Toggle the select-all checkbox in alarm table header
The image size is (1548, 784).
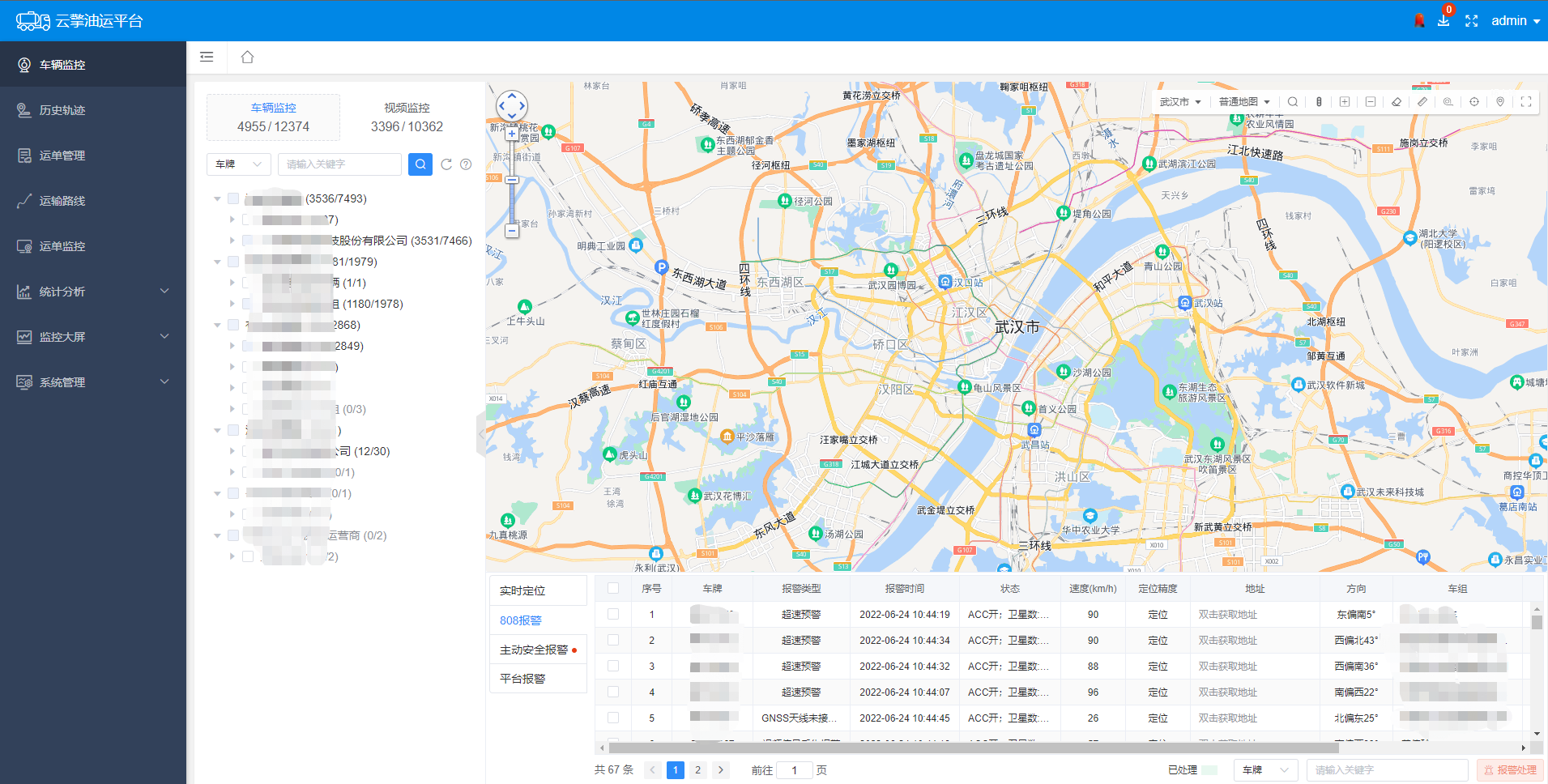[613, 588]
